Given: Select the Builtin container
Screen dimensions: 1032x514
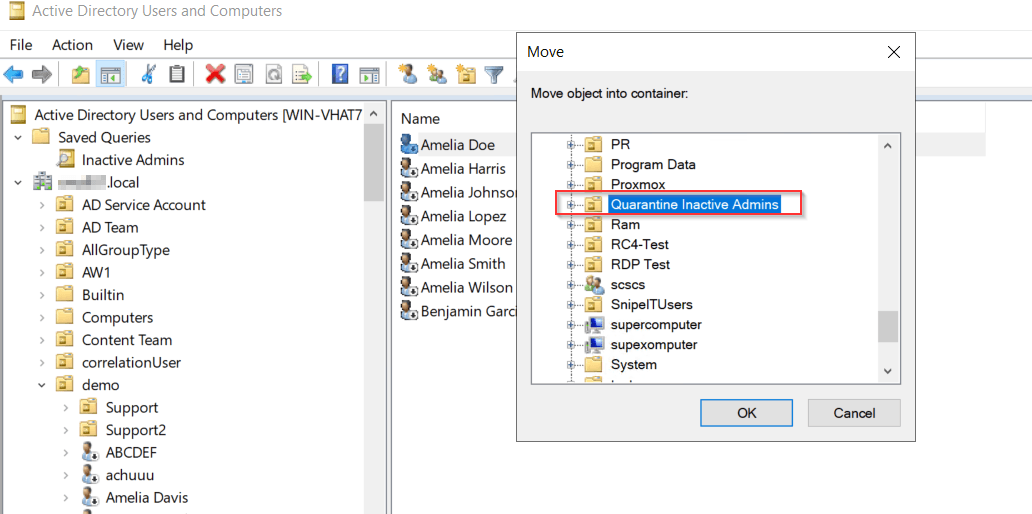Looking at the screenshot, I should point(103,295).
